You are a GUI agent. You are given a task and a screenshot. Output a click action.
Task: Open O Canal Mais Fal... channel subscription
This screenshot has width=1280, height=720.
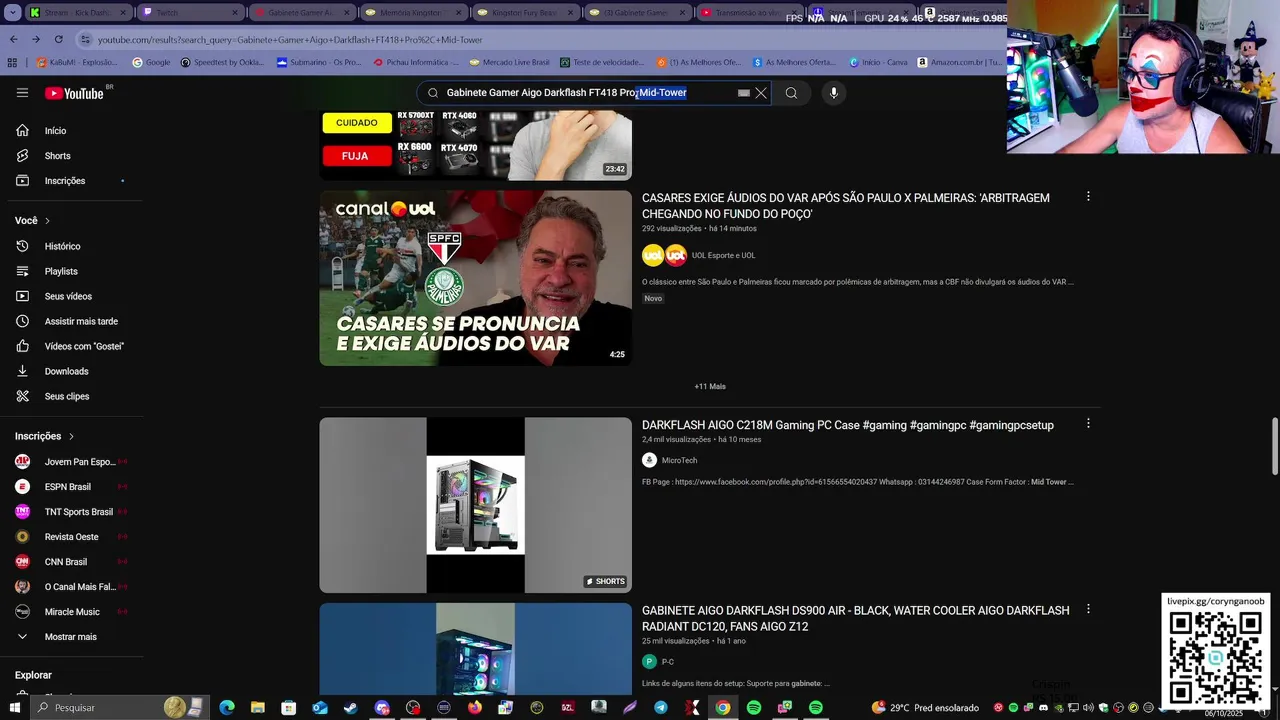pos(70,587)
